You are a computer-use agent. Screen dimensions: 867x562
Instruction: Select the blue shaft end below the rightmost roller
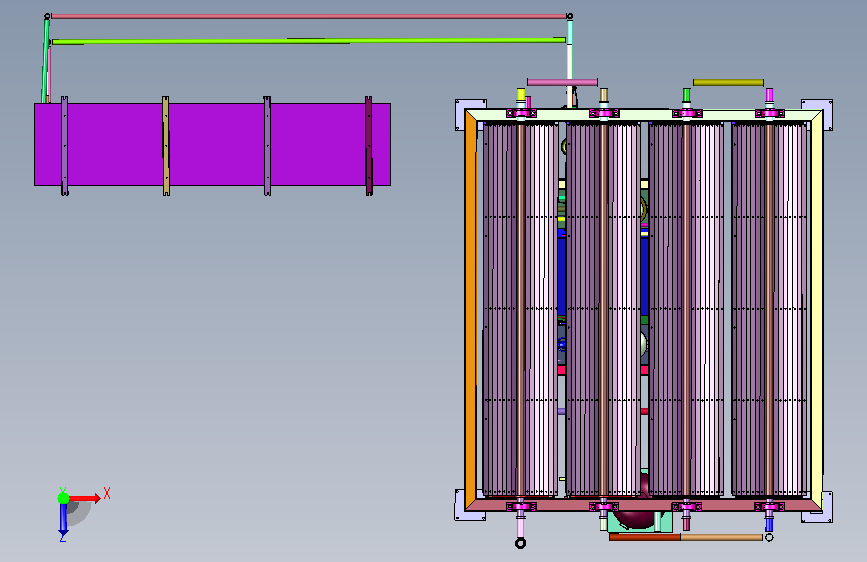pos(769,524)
